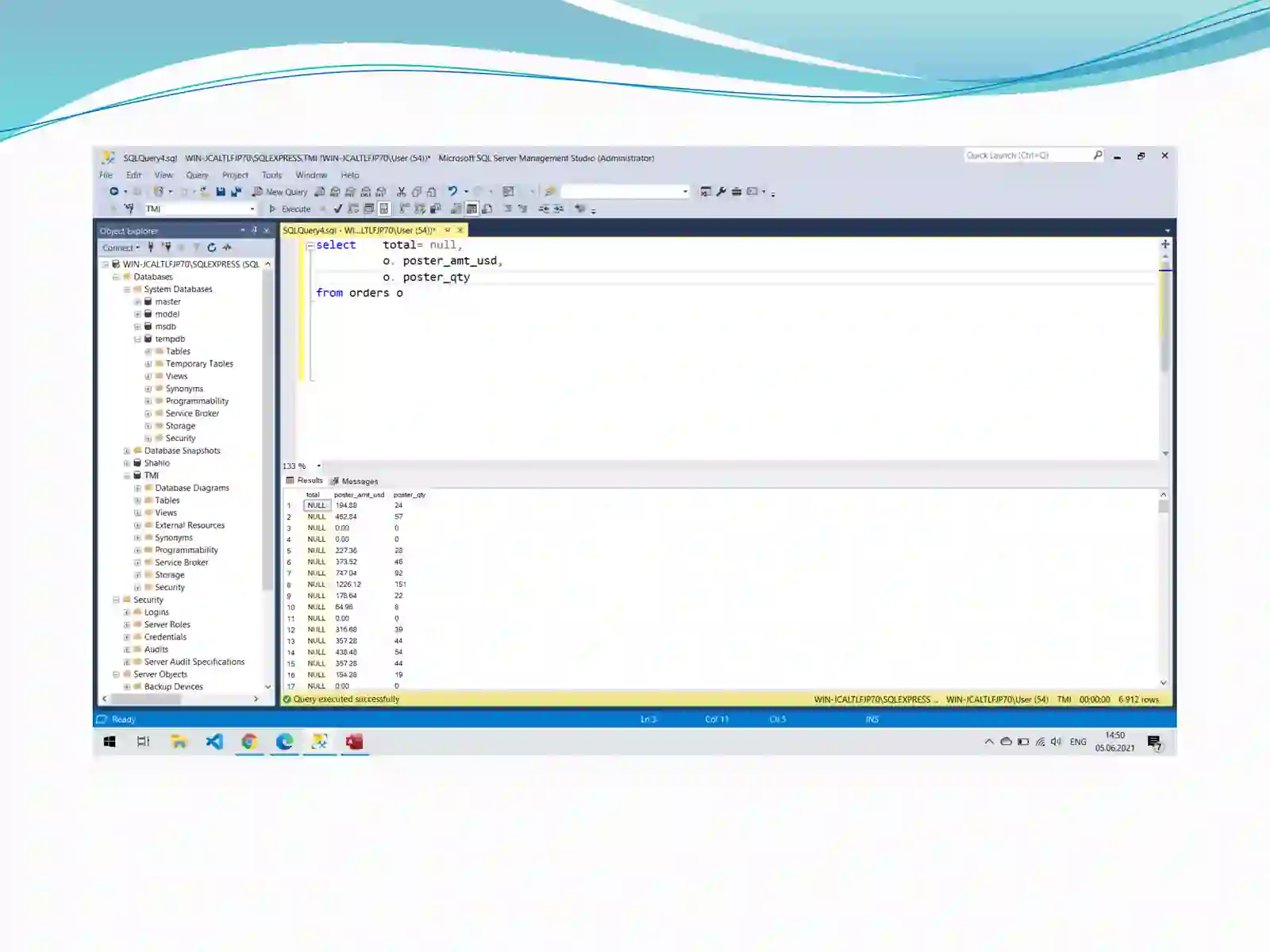Image resolution: width=1270 pixels, height=952 pixels.
Task: Switch to the Messages tab
Action: 355,482
